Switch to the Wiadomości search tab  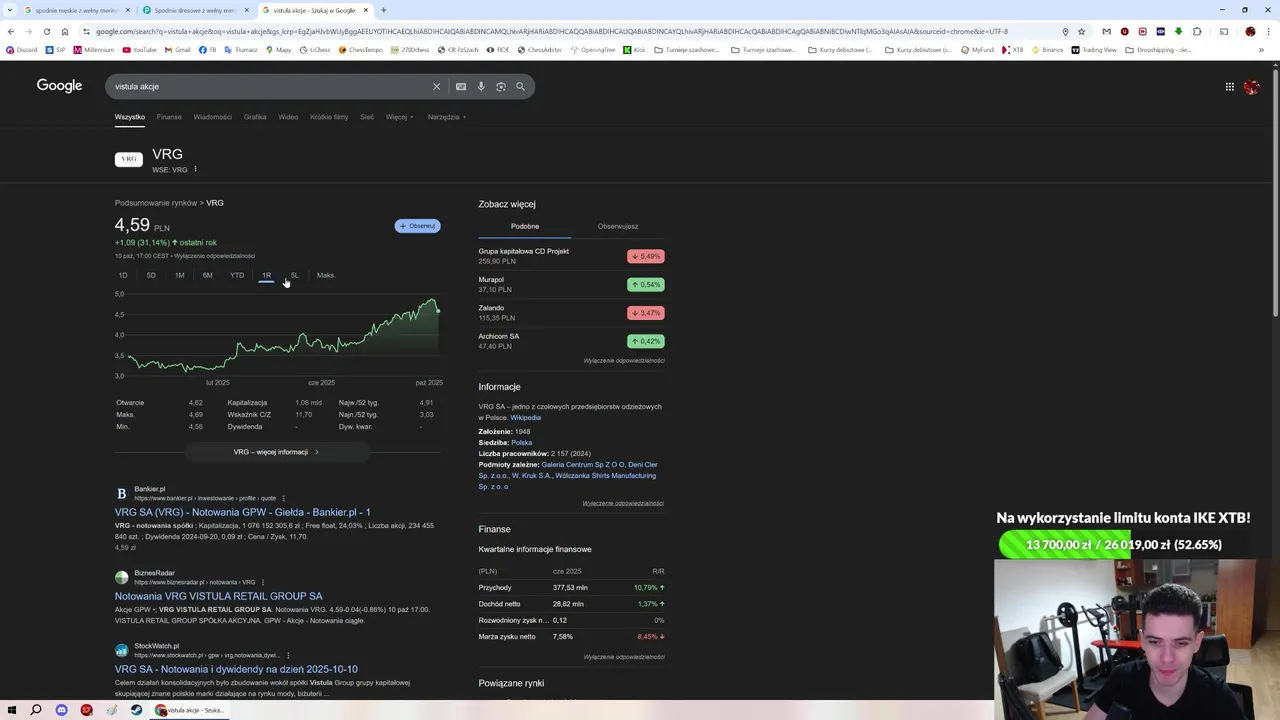coord(212,117)
